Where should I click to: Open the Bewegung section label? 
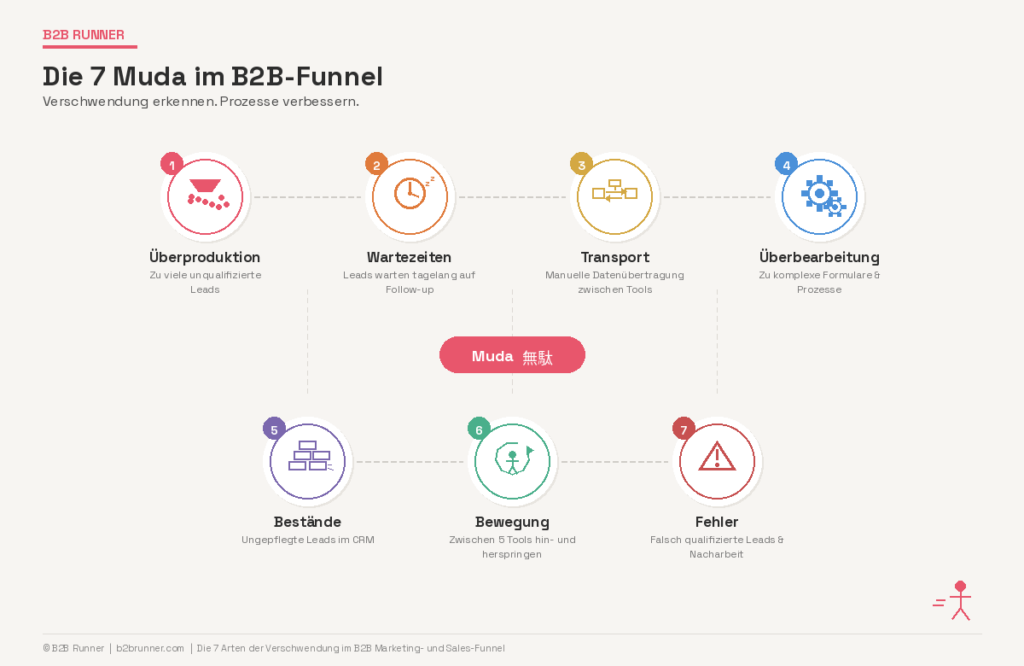512,521
